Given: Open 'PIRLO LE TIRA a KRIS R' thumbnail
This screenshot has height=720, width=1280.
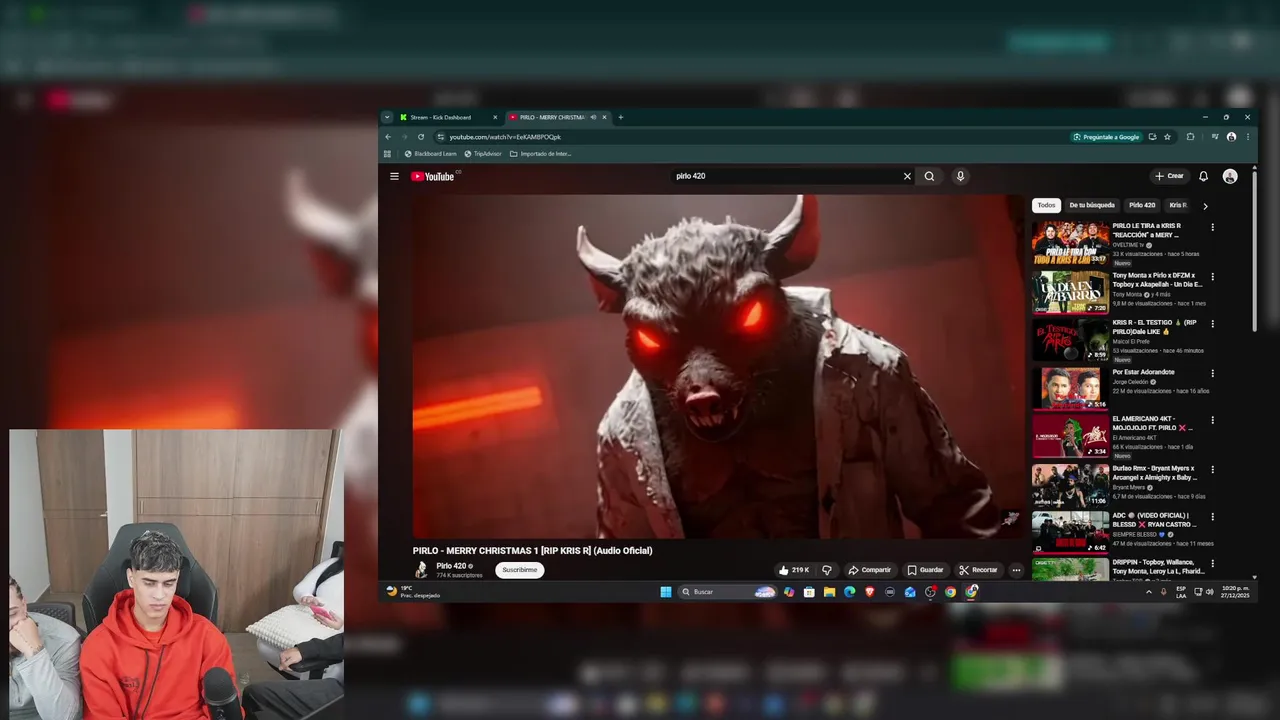Looking at the screenshot, I should pyautogui.click(x=1070, y=243).
